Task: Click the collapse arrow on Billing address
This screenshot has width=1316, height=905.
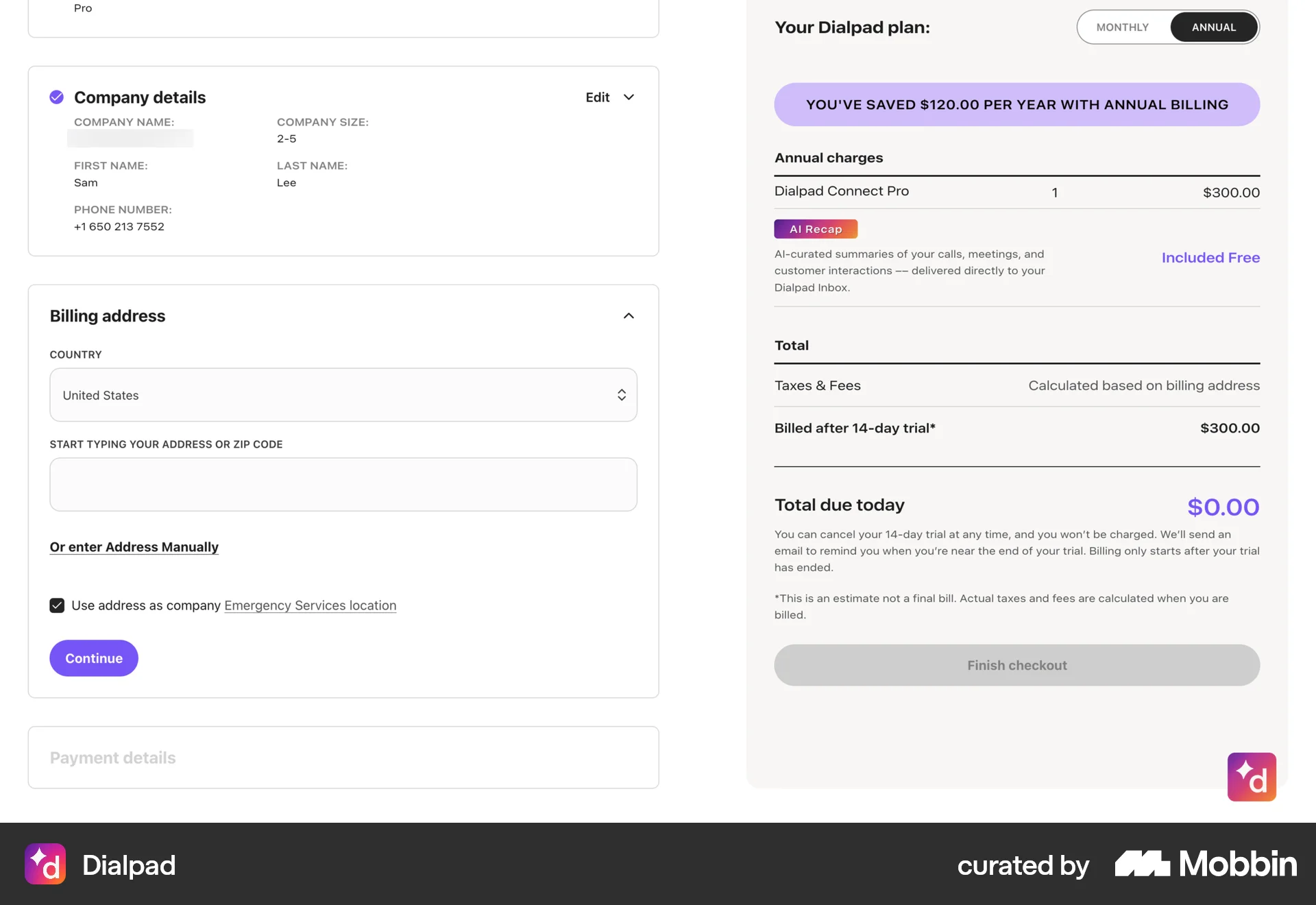Action: [629, 315]
